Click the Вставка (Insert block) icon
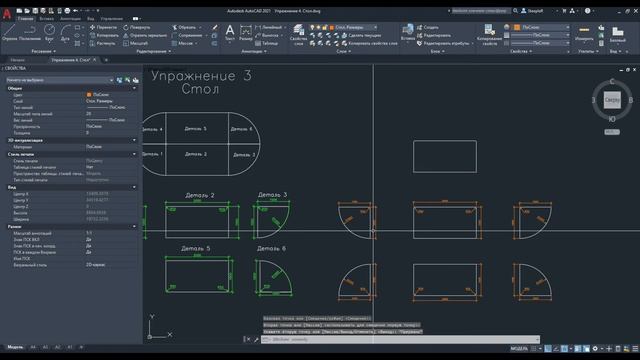Image resolution: width=640 pixels, height=360 pixels. [407, 32]
